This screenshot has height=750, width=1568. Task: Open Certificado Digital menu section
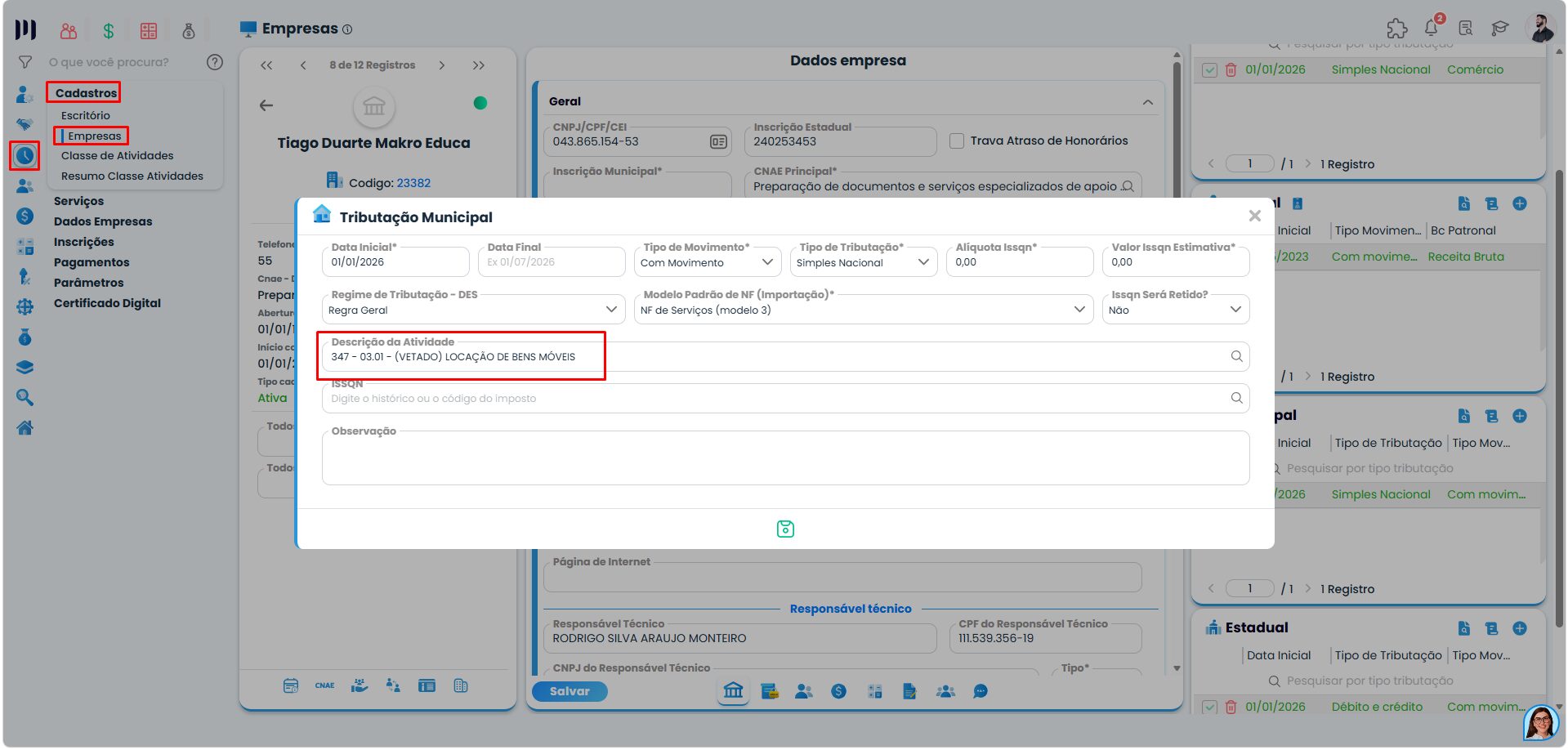(107, 303)
